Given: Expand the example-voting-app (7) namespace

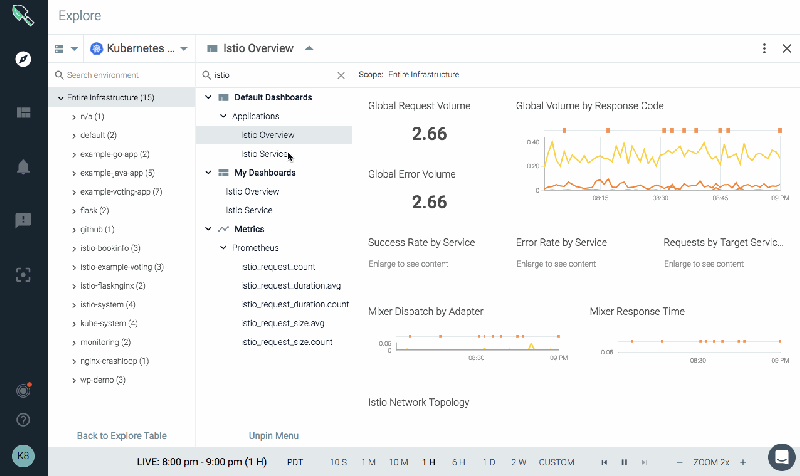Looking at the screenshot, I should pos(74,192).
